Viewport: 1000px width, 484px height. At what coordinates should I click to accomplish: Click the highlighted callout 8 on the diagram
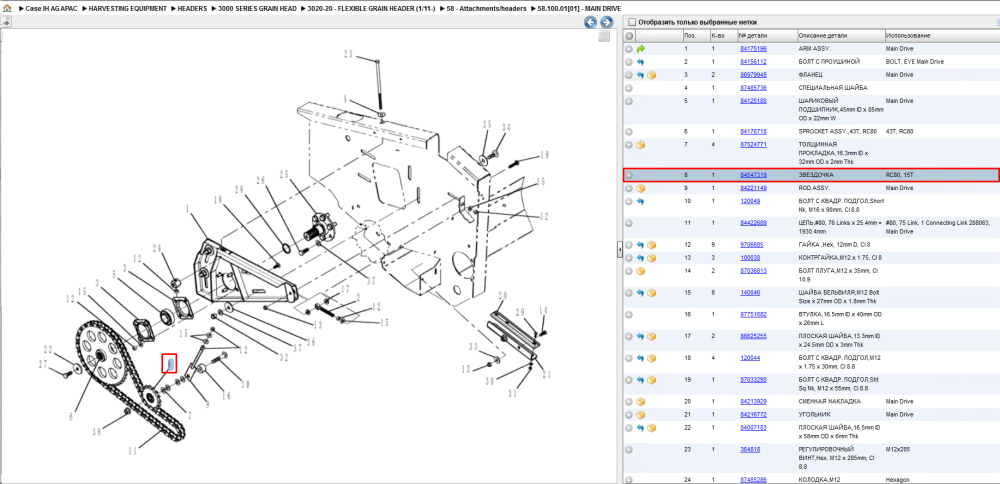(170, 363)
